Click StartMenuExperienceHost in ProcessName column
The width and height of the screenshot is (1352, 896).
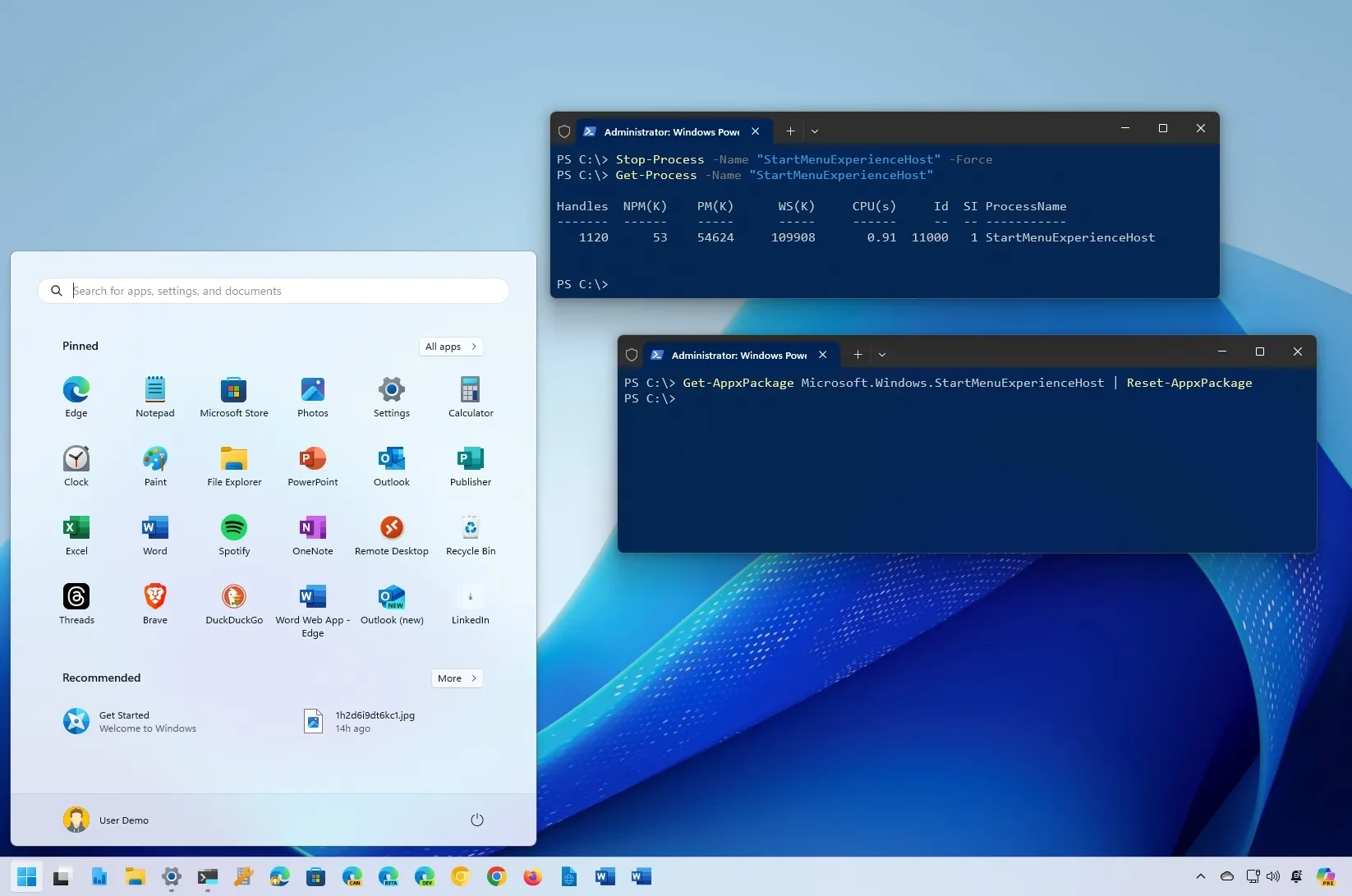point(1070,237)
